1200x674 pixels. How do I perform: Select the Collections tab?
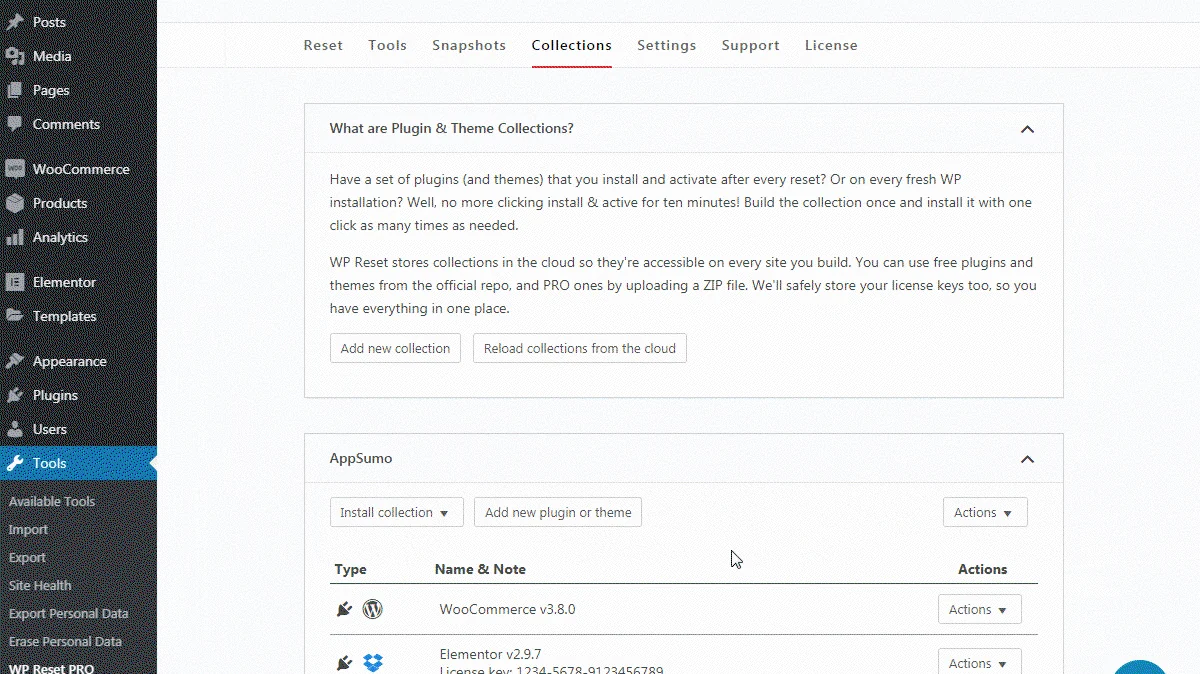572,45
